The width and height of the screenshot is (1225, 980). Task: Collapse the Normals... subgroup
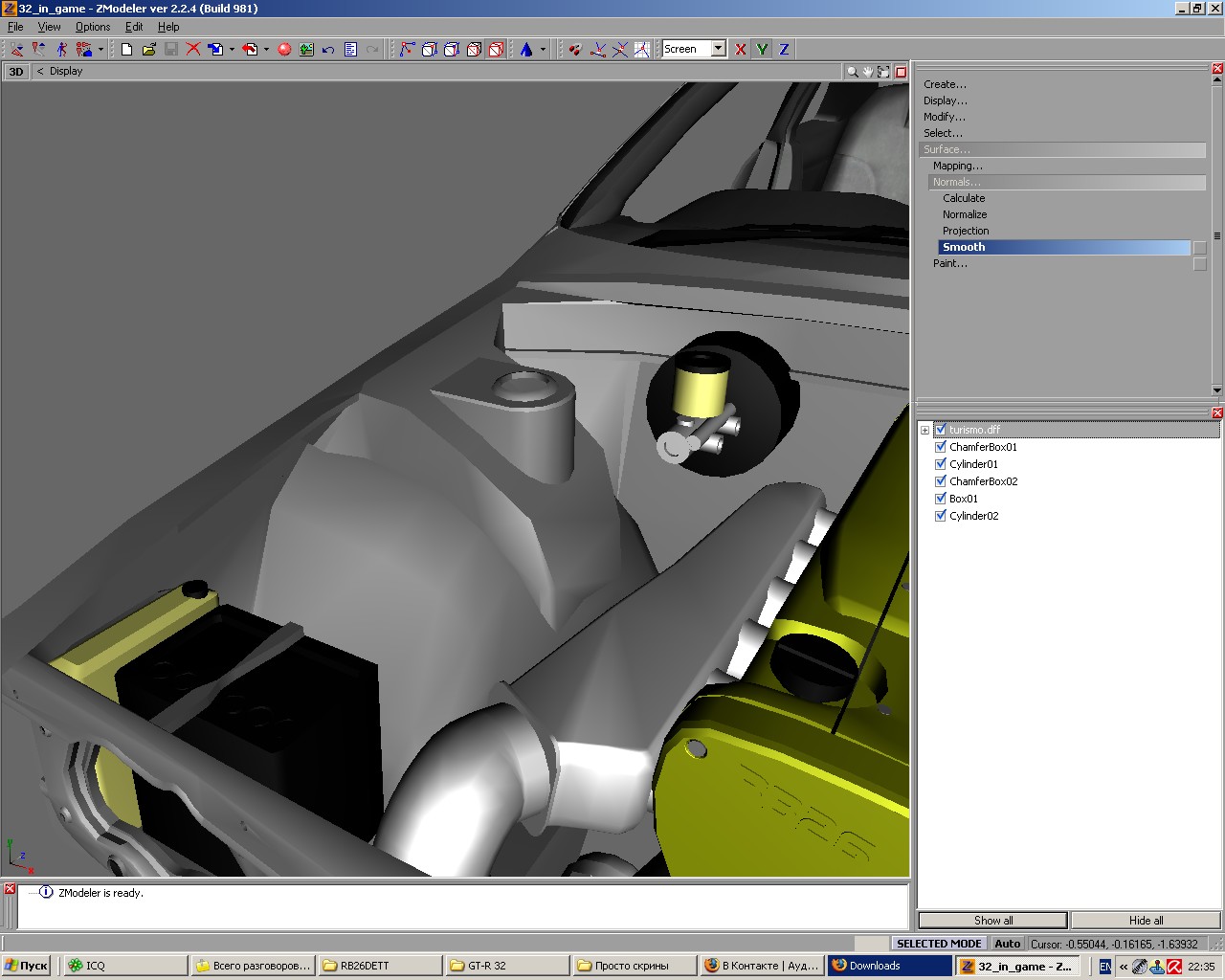1067,182
